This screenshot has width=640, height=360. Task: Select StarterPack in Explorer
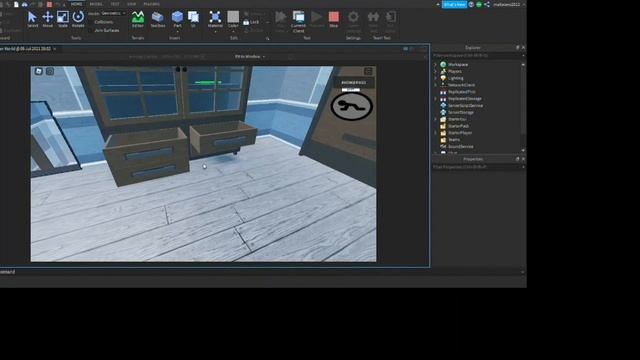[458, 126]
